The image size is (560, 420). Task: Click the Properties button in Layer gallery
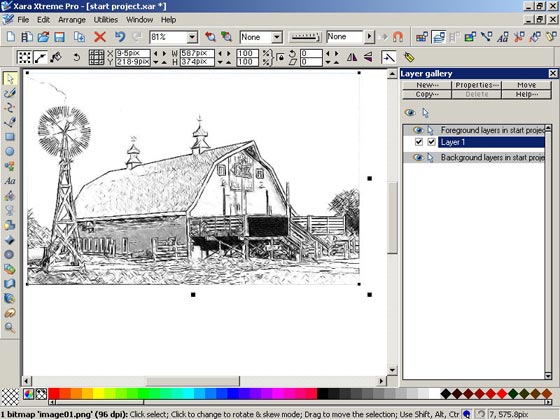477,85
